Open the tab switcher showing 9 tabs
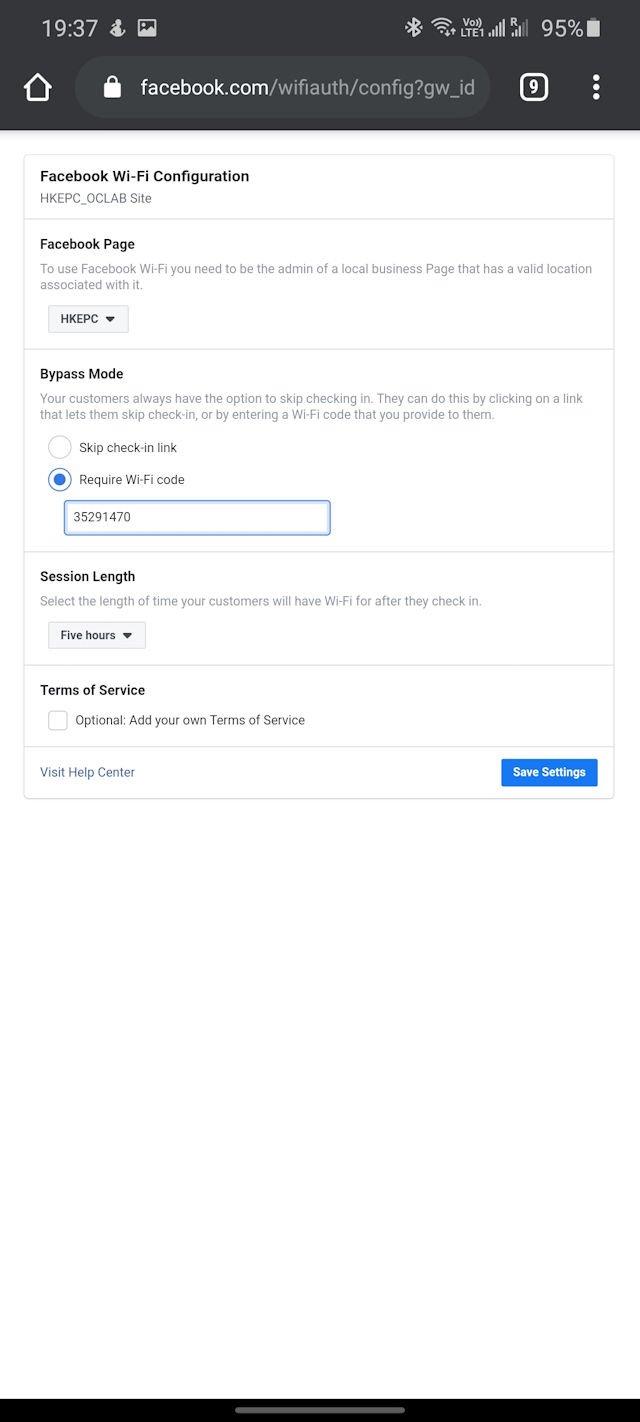Image resolution: width=640 pixels, height=1422 pixels. click(x=534, y=88)
